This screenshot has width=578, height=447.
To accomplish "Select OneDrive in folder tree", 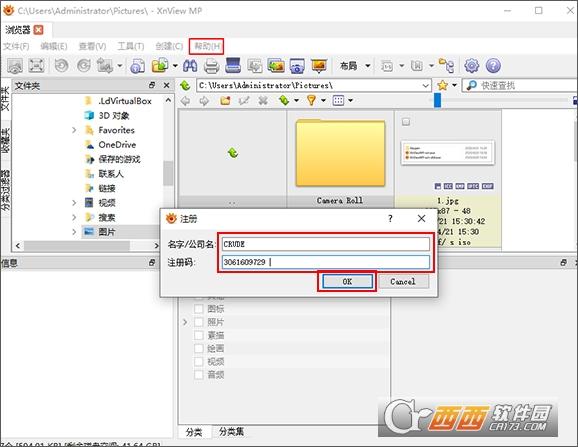I will pos(117,145).
